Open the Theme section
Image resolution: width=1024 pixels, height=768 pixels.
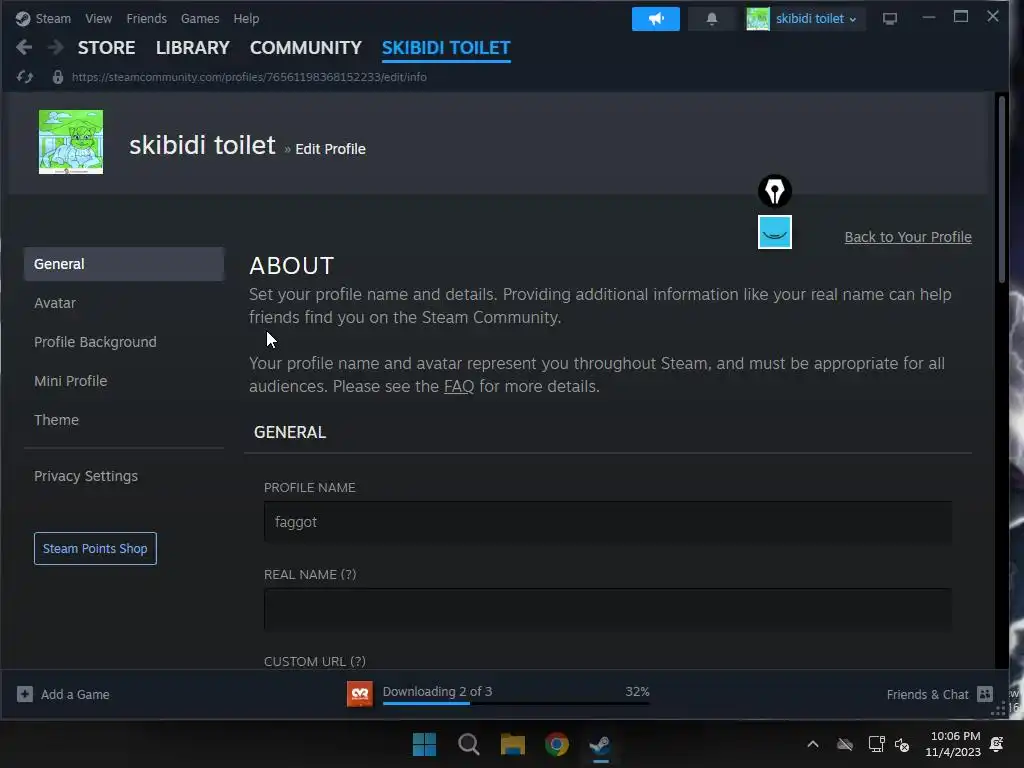tap(56, 420)
